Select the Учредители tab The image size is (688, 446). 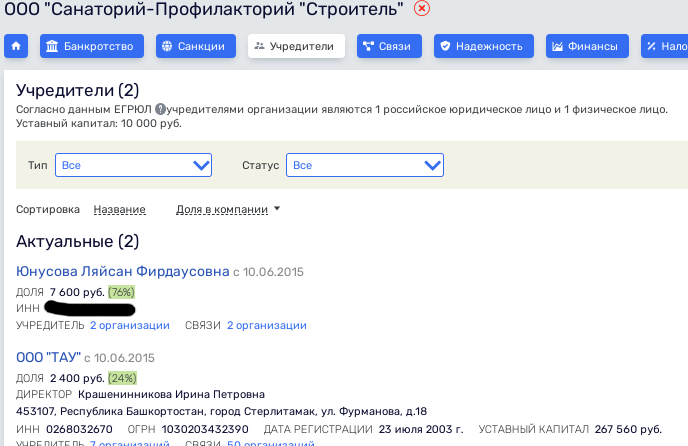pos(296,46)
